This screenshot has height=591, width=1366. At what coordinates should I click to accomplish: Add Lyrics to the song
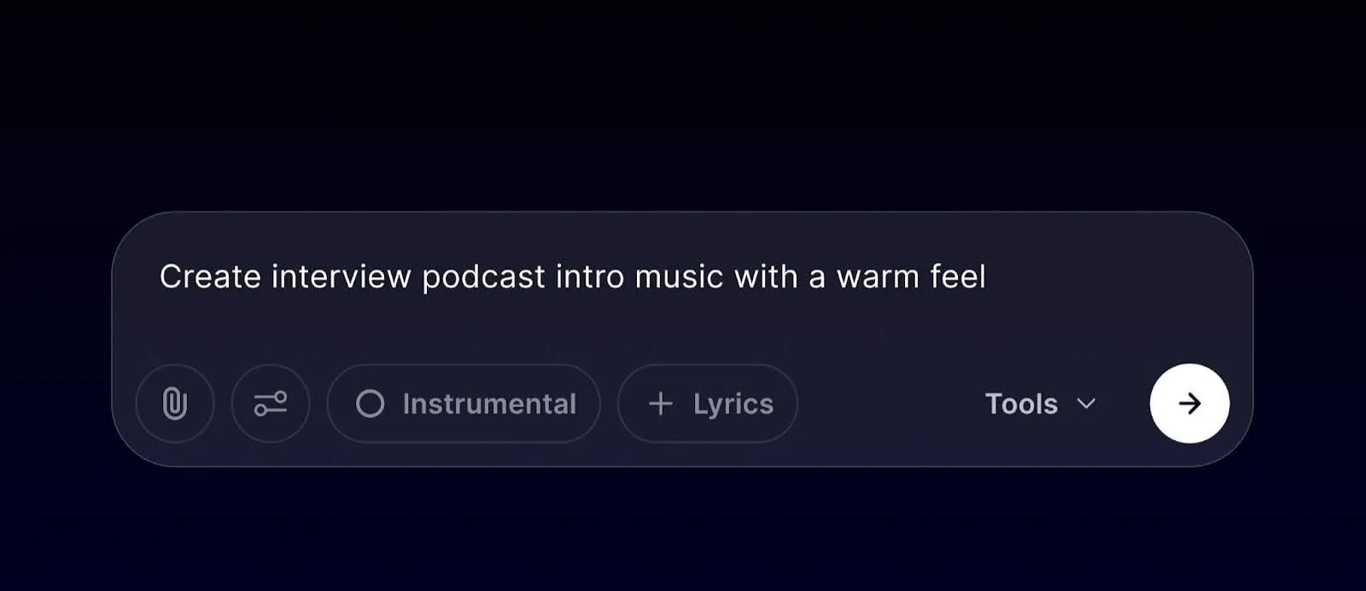point(708,404)
